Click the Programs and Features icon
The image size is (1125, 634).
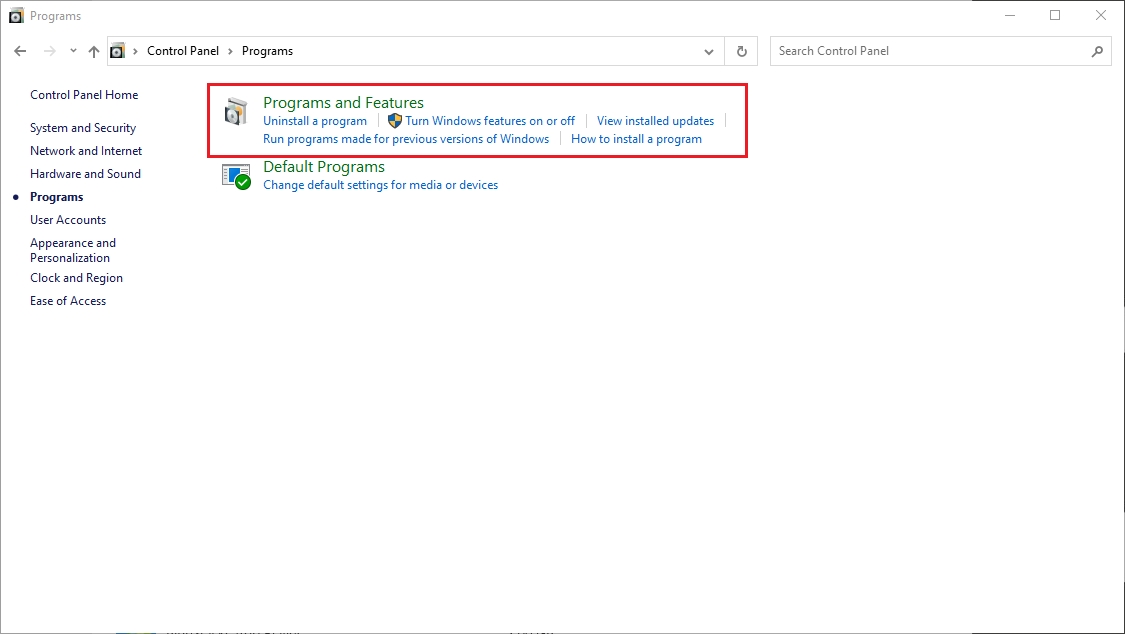pos(236,112)
